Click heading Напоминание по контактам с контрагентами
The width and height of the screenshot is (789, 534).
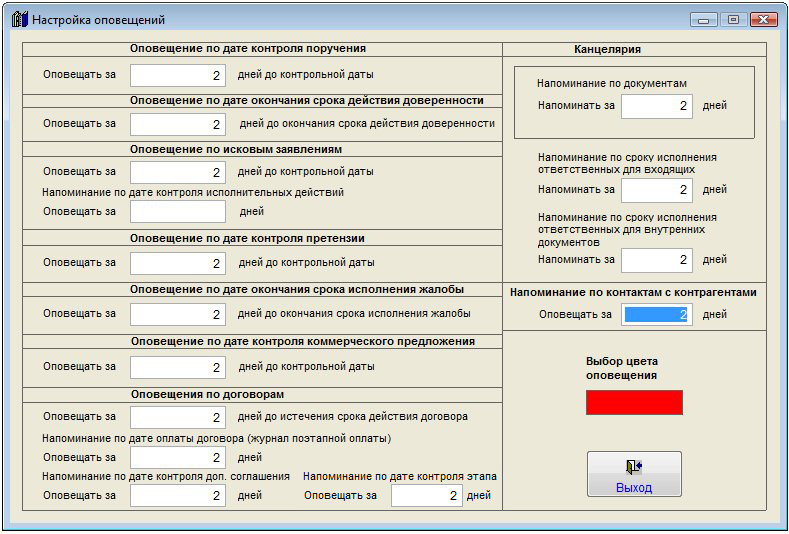point(633,292)
